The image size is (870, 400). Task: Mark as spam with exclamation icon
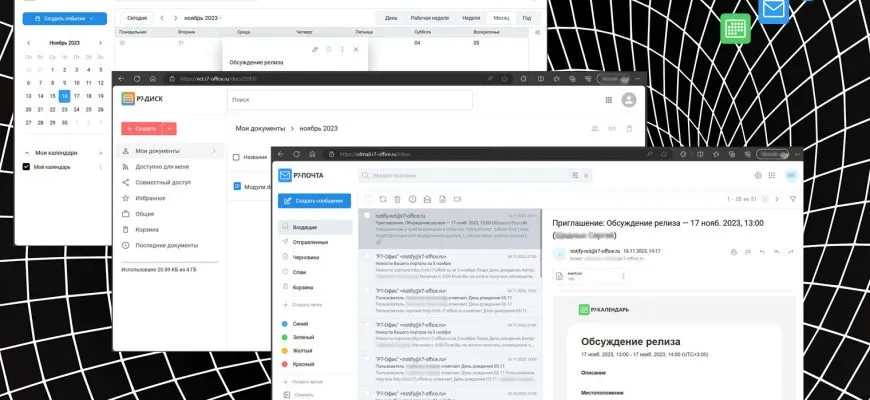[x=412, y=199]
